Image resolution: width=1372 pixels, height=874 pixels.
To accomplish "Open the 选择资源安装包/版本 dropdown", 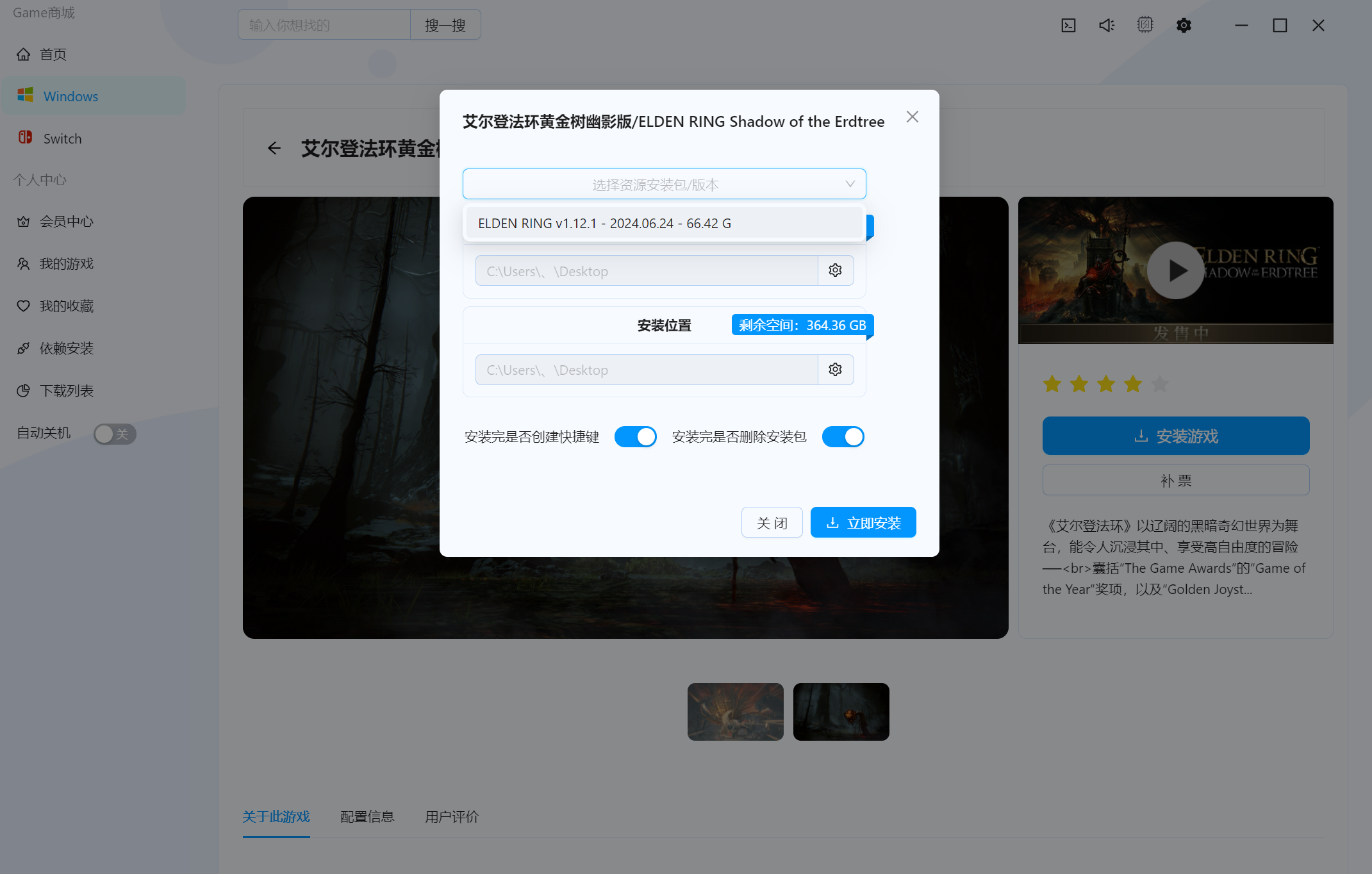I will [x=665, y=185].
